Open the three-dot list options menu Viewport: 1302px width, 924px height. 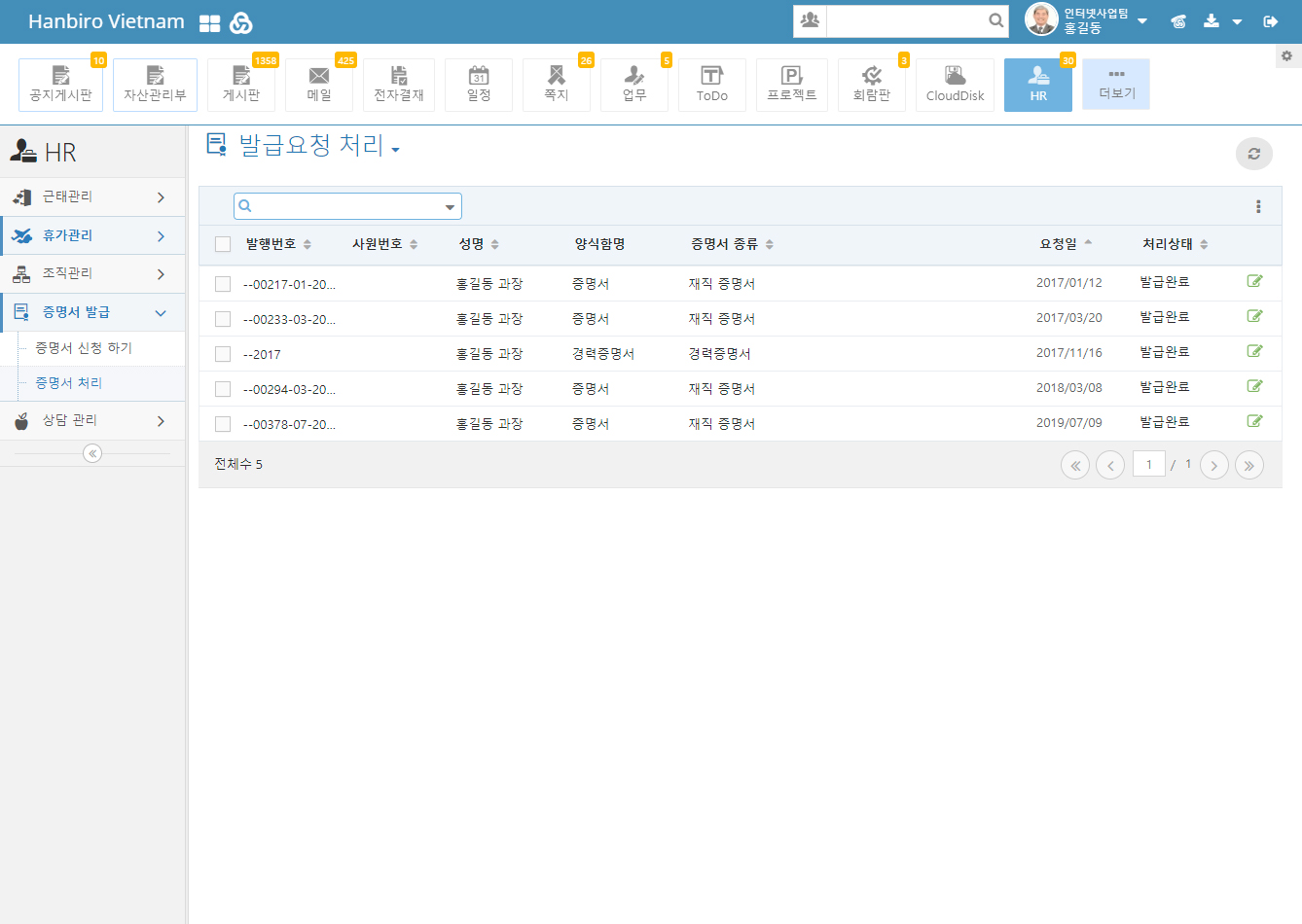pyautogui.click(x=1258, y=206)
